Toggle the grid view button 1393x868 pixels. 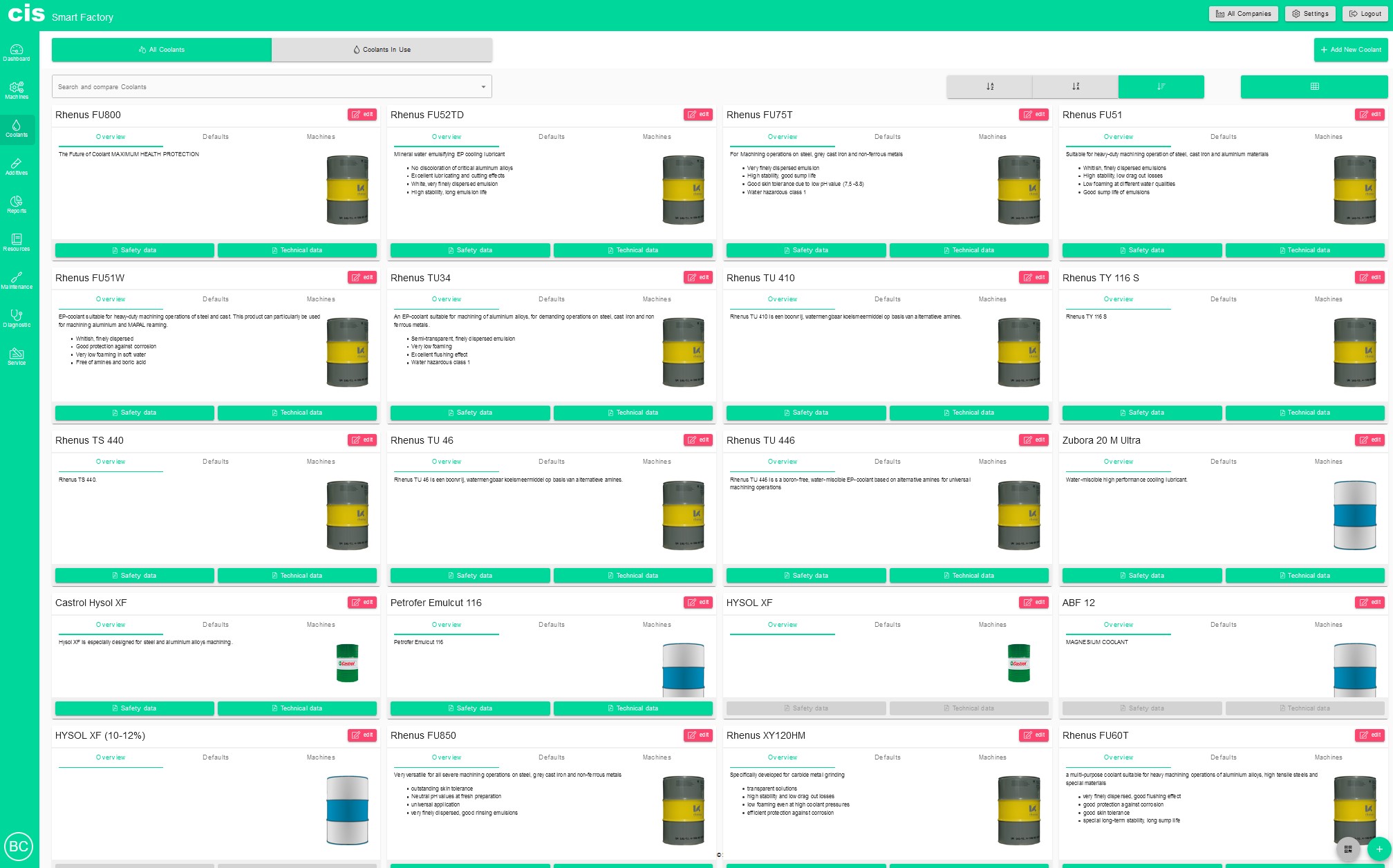pos(1313,86)
